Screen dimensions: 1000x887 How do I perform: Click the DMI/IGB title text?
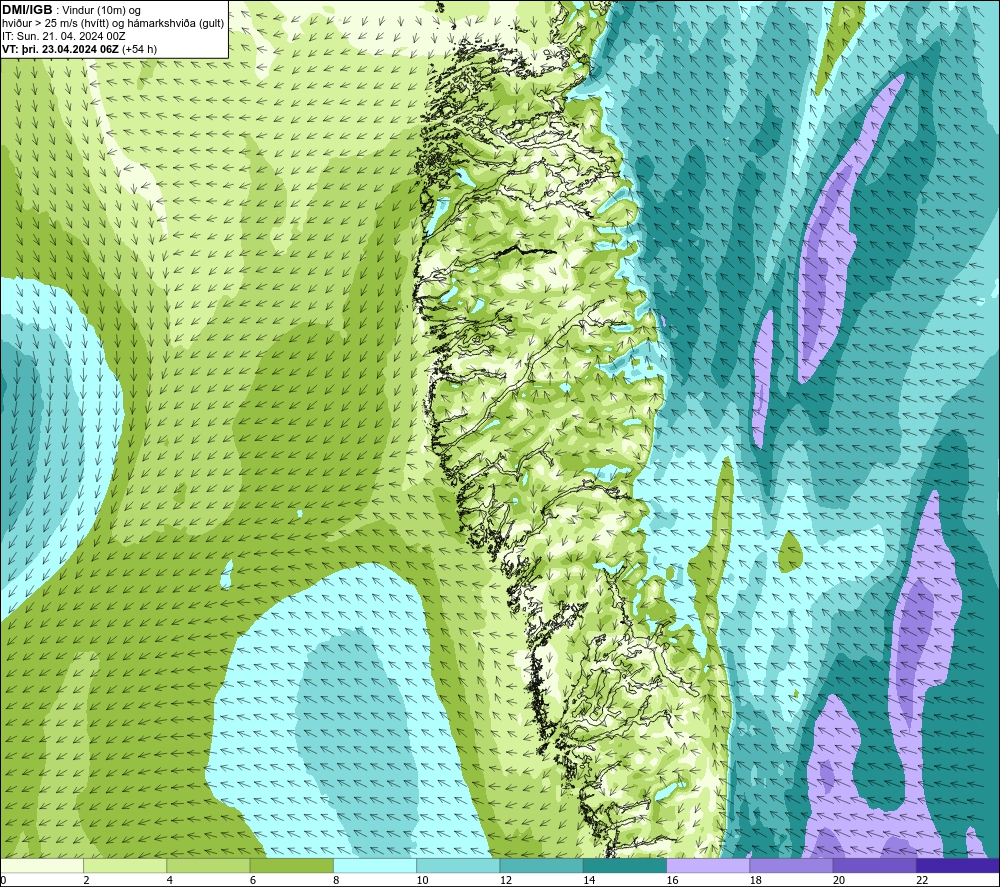(27, 10)
